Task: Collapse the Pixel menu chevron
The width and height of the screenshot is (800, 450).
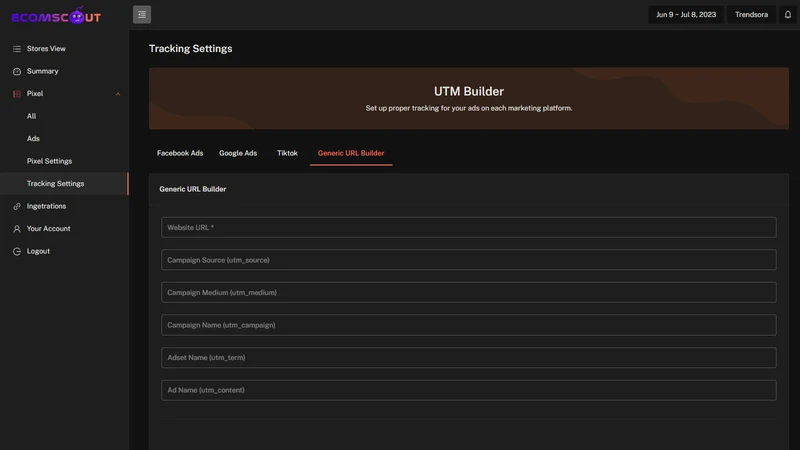Action: click(118, 94)
